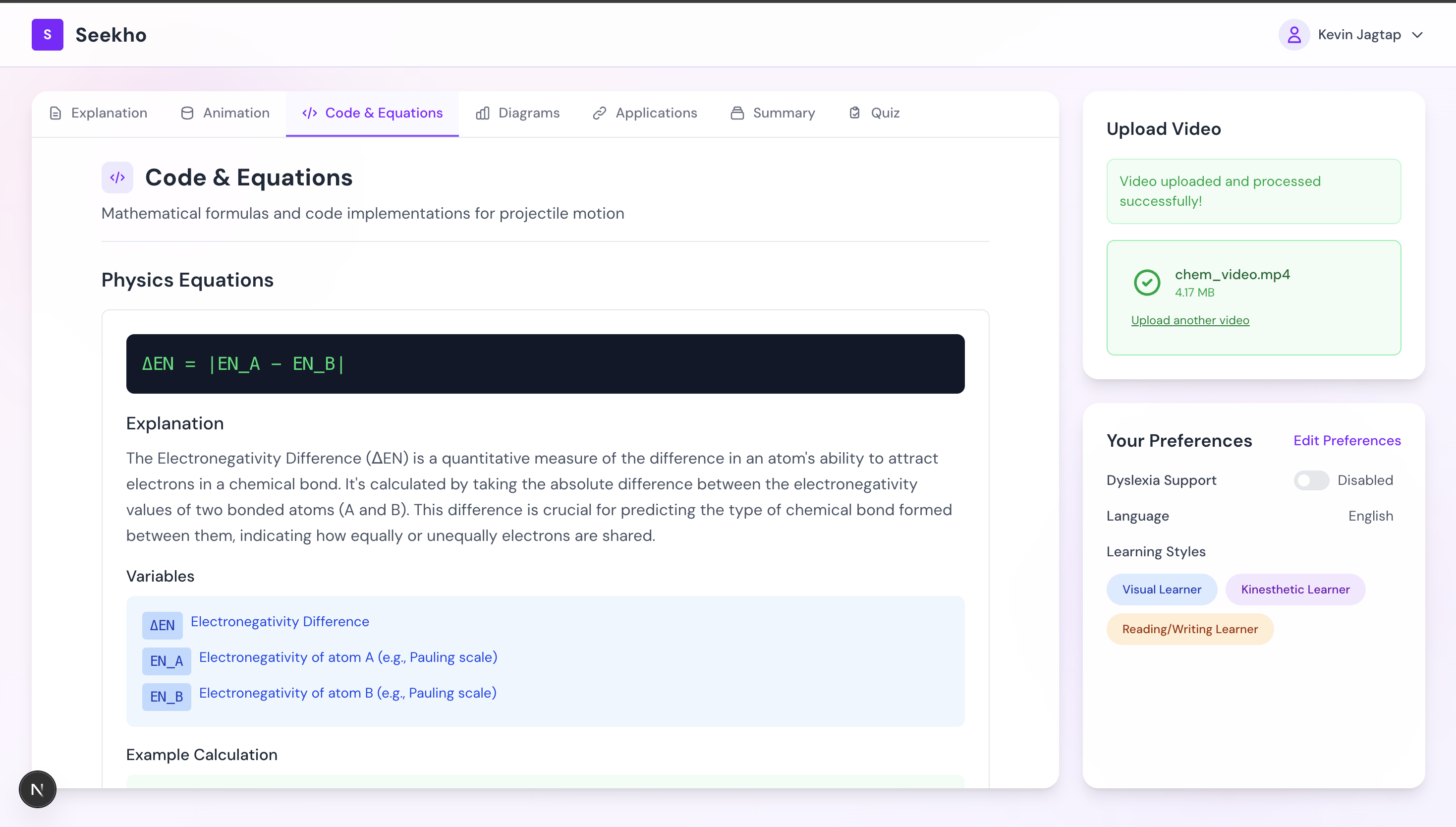The image size is (1456, 827).
Task: Click the bar chart icon on Diagrams
Action: point(483,113)
